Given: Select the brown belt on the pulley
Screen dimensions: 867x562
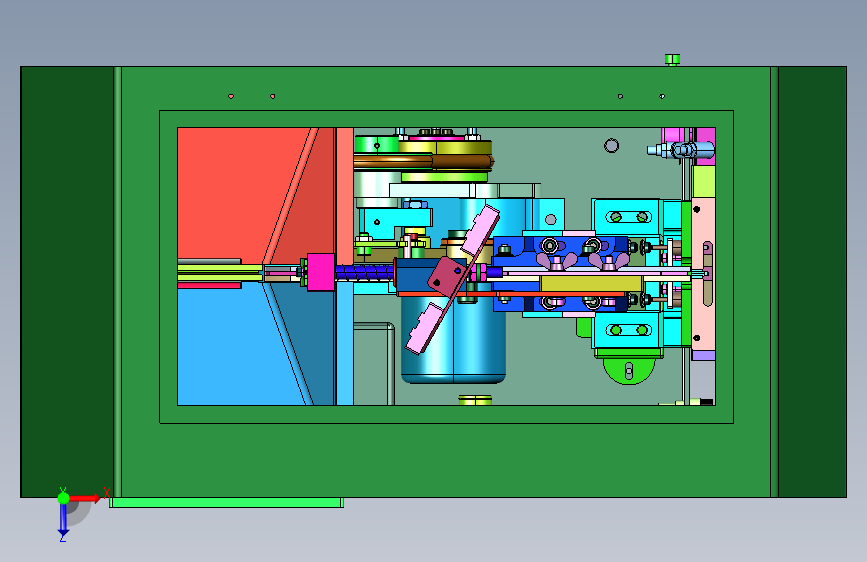Looking at the screenshot, I should click(423, 162).
